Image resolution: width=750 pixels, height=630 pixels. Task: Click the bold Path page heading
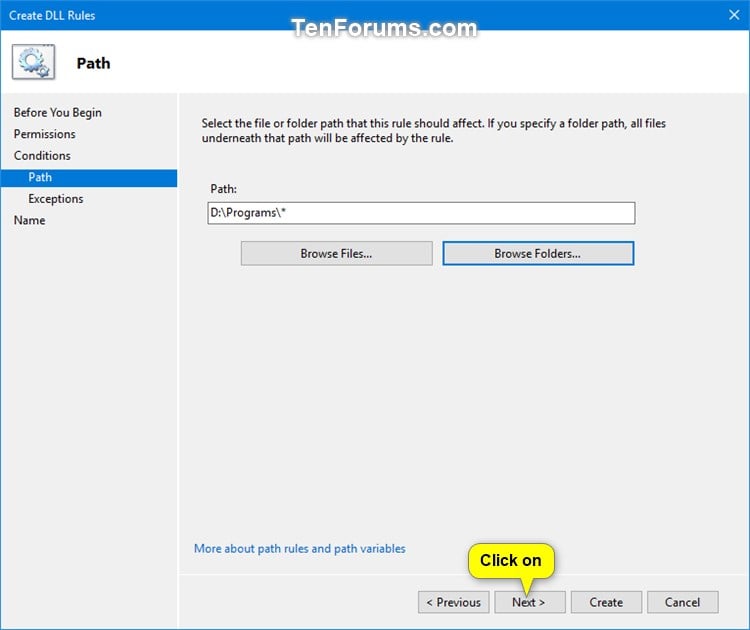93,63
